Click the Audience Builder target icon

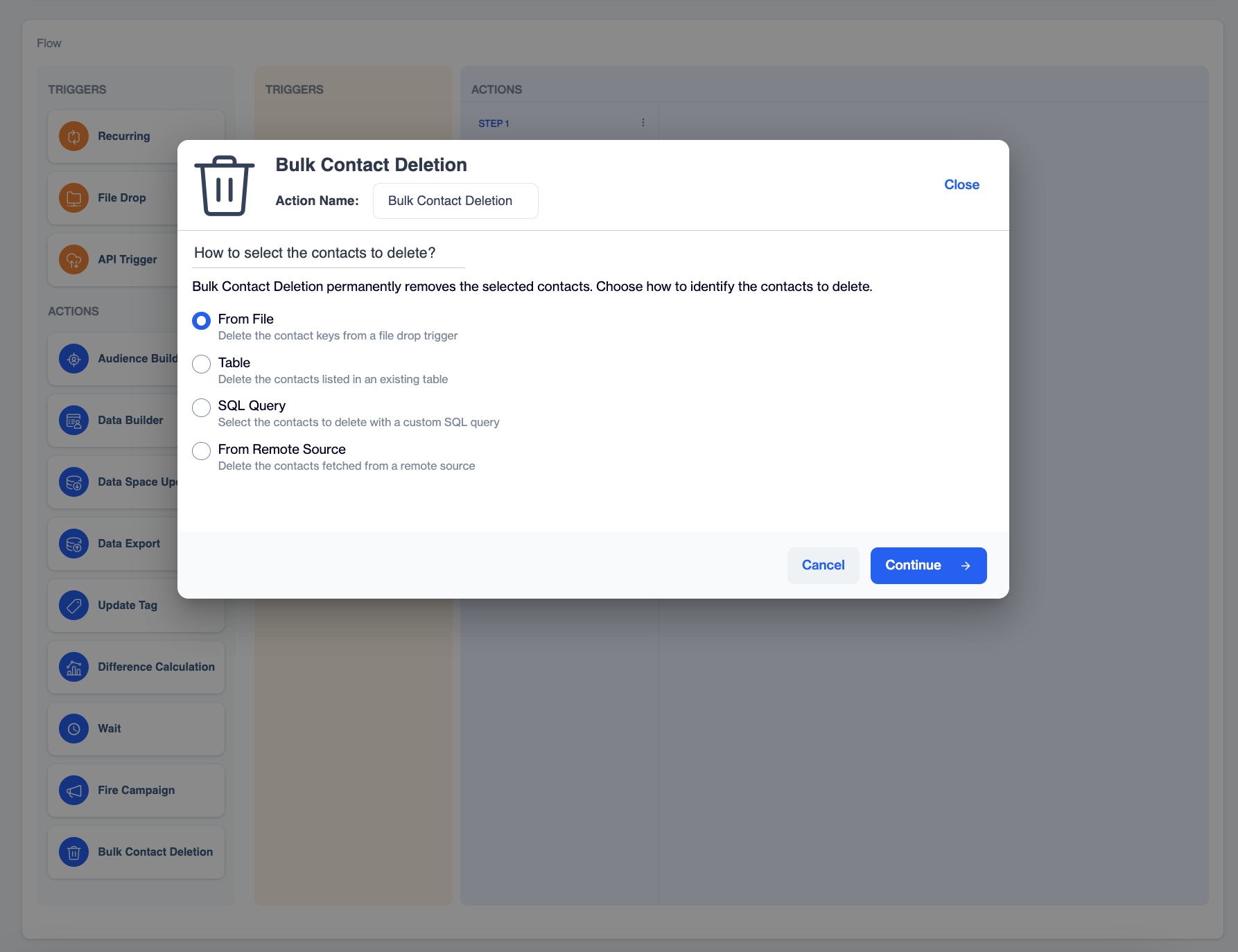[x=73, y=359]
